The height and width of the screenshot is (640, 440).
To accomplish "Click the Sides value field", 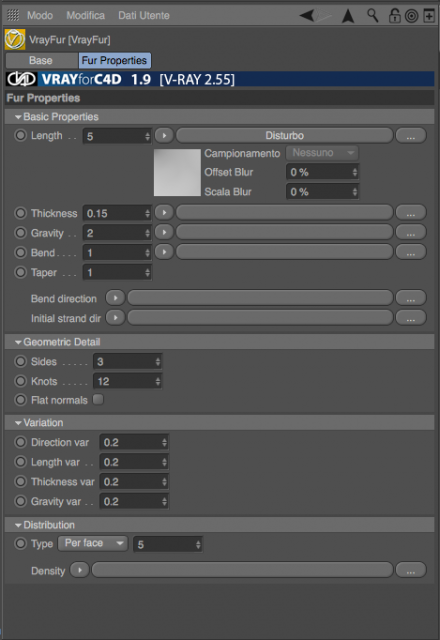I will coord(128,362).
